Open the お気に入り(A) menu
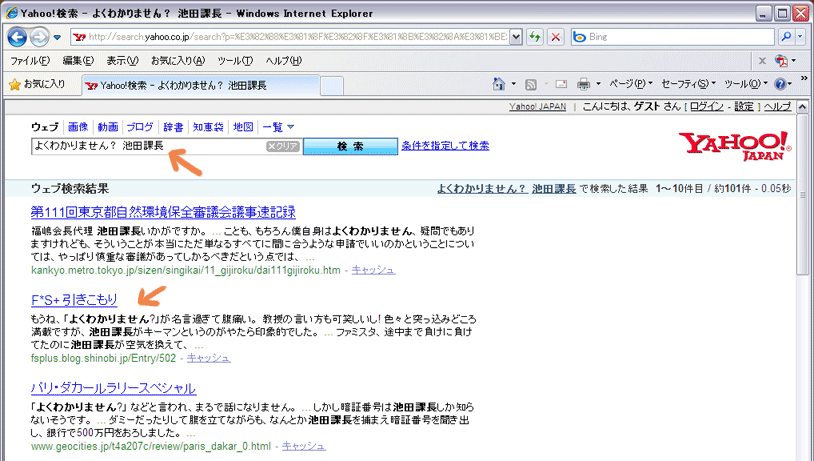The height and width of the screenshot is (461, 814). point(178,61)
